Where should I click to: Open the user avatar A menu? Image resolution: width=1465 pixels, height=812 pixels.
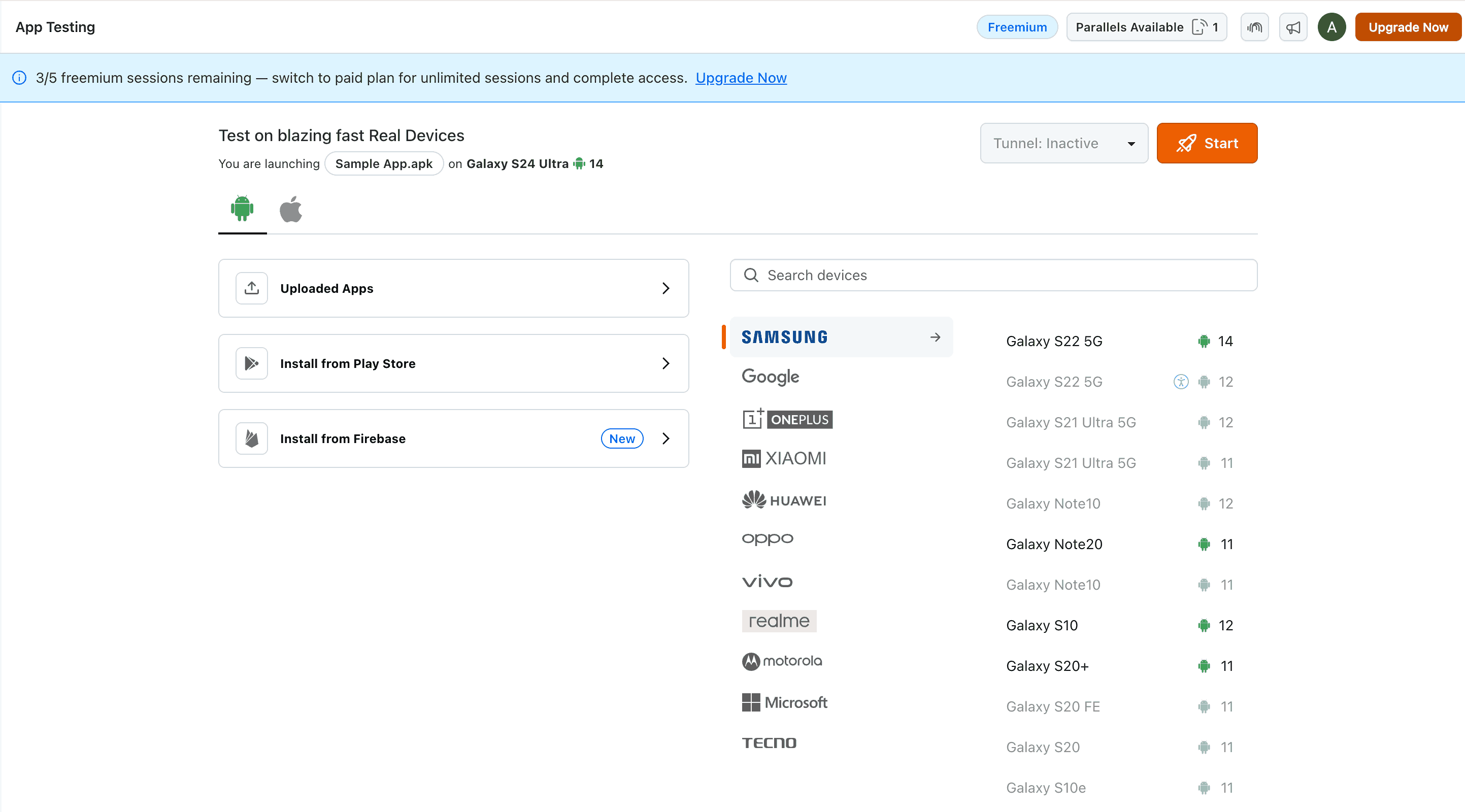coord(1332,27)
